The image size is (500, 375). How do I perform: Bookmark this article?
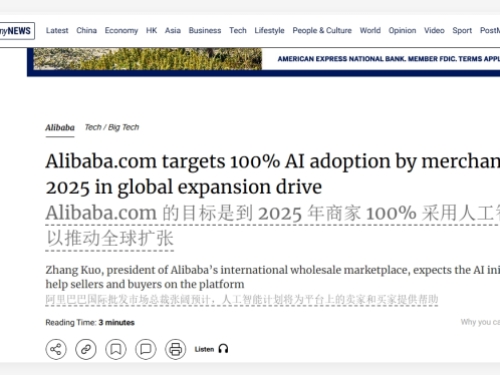click(x=116, y=349)
